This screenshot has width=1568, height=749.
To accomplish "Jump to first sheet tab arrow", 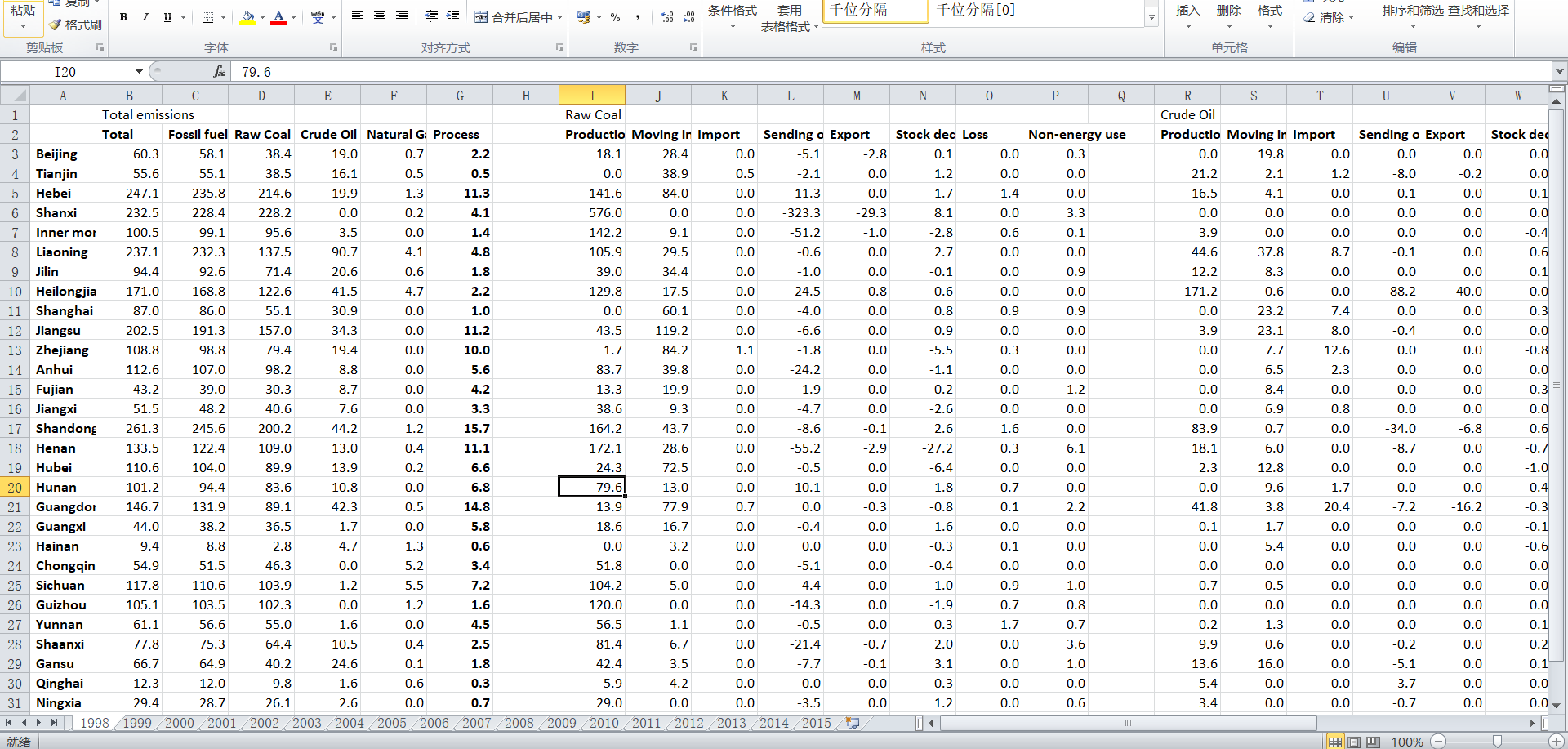I will click(8, 723).
